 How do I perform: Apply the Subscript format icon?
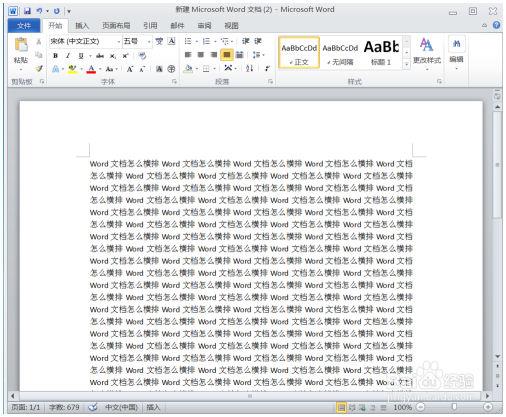(113, 56)
